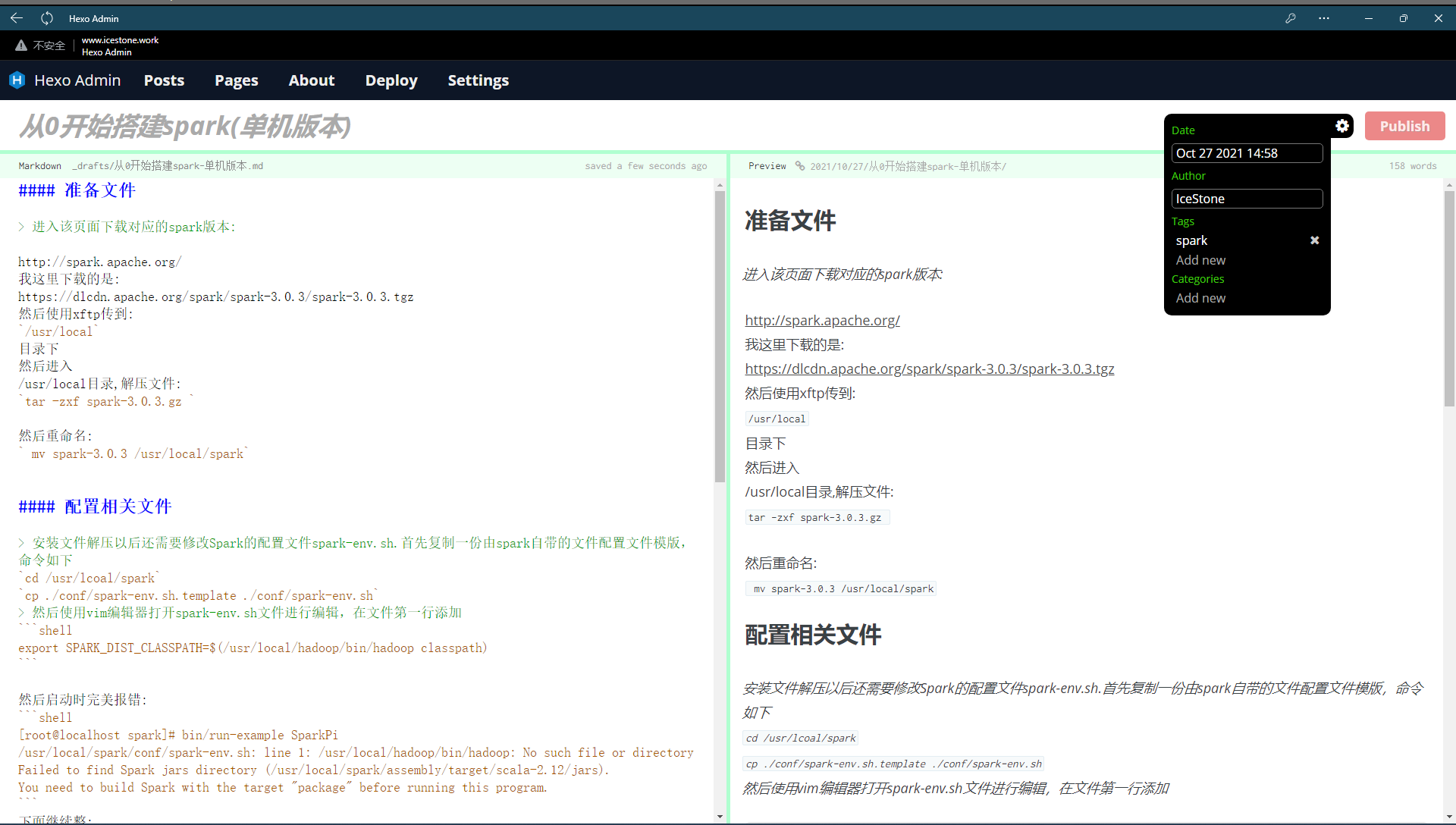Click the 'saved a few seconds ago' status
Image resolution: width=1456 pixels, height=825 pixels.
tap(646, 166)
